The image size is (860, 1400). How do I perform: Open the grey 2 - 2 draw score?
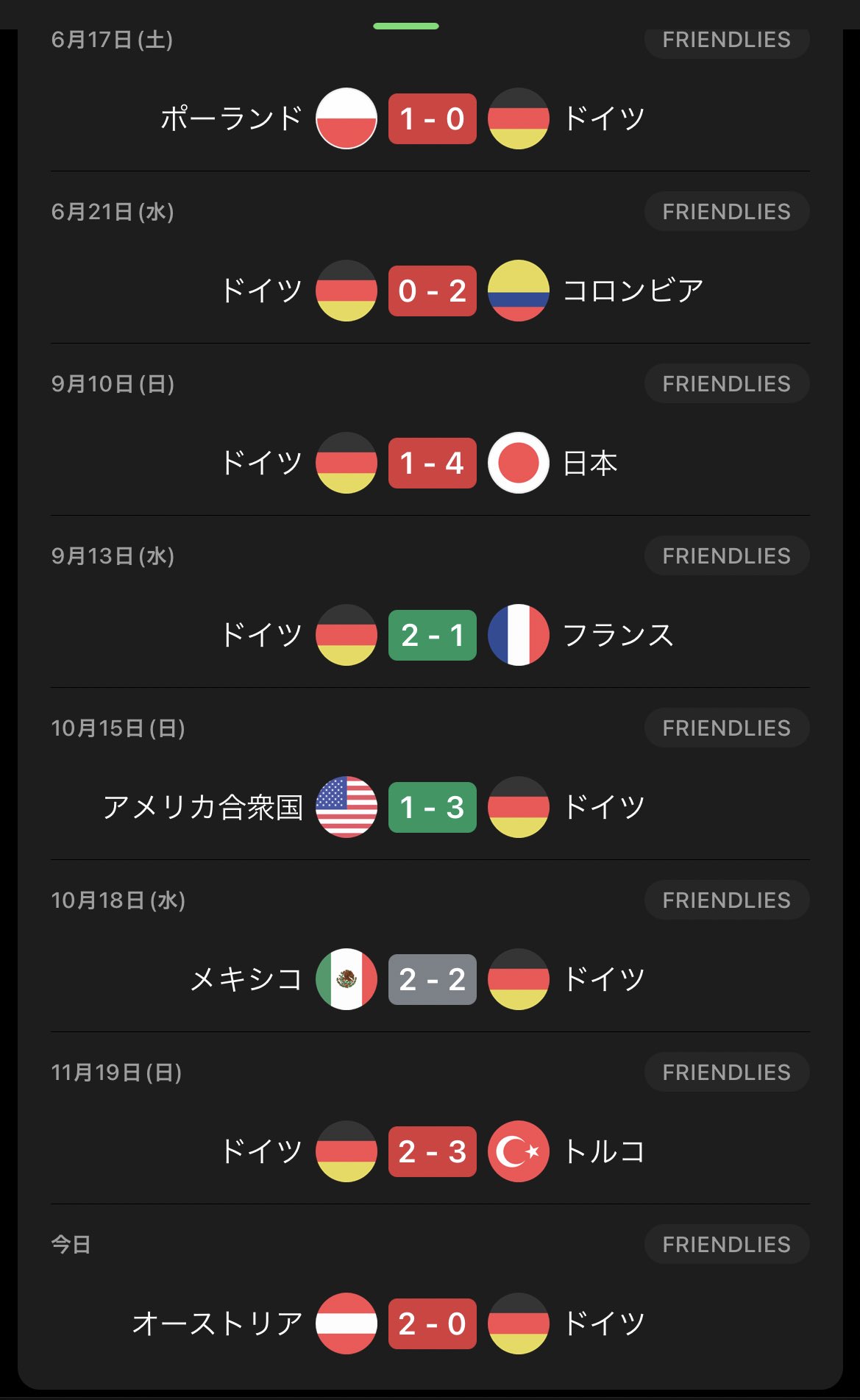pyautogui.click(x=433, y=979)
